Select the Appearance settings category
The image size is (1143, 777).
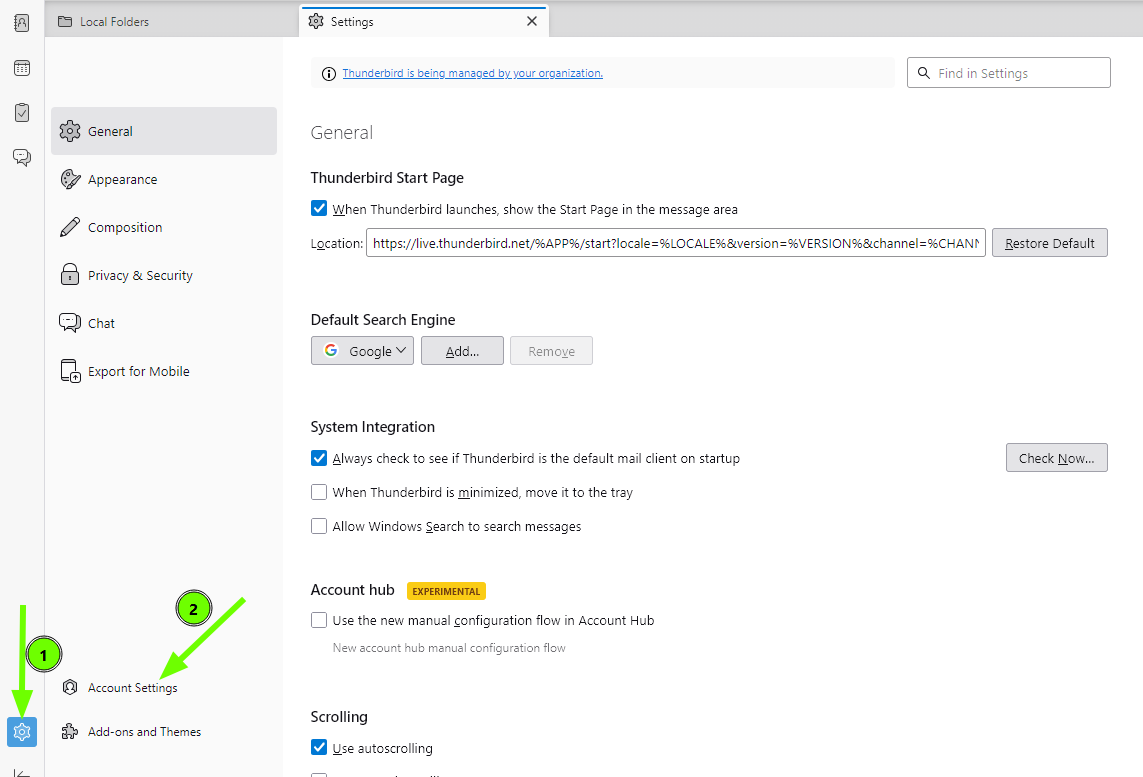[x=164, y=179]
